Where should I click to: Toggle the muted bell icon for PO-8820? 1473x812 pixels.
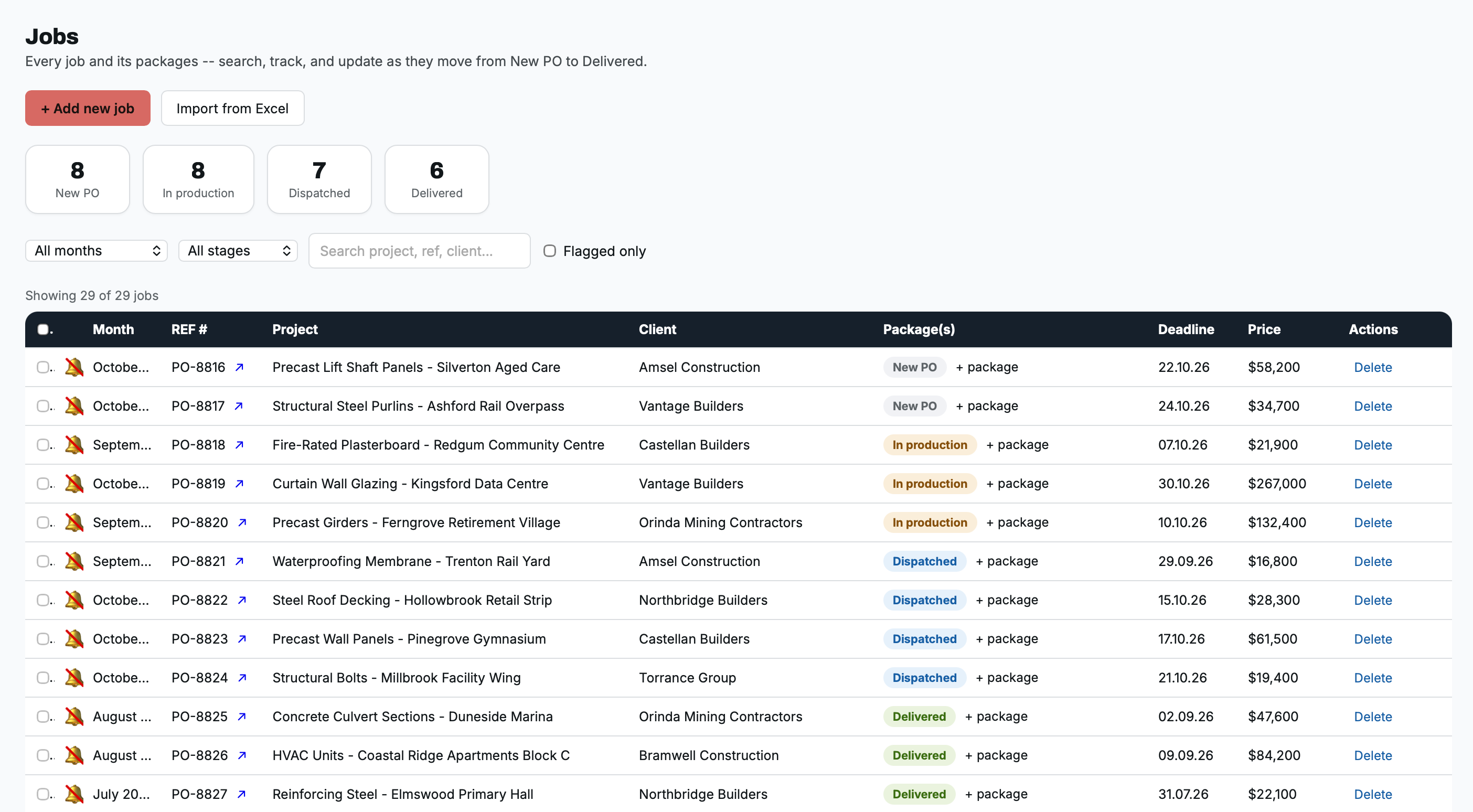pos(74,522)
